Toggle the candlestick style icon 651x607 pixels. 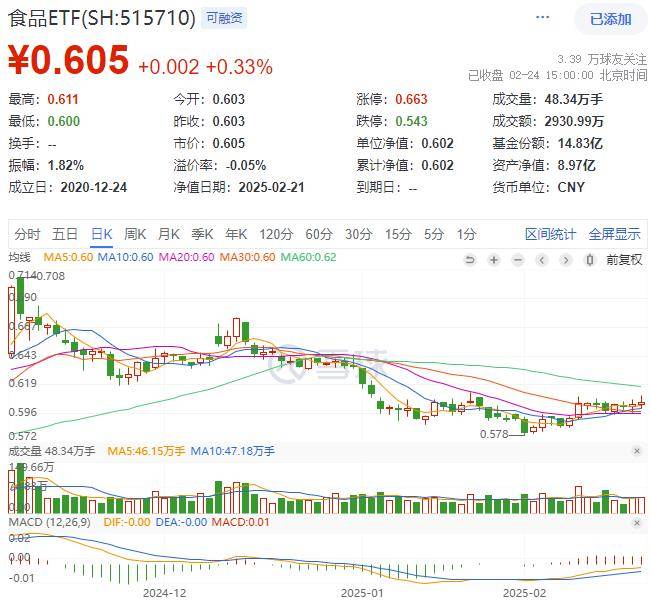[590, 260]
